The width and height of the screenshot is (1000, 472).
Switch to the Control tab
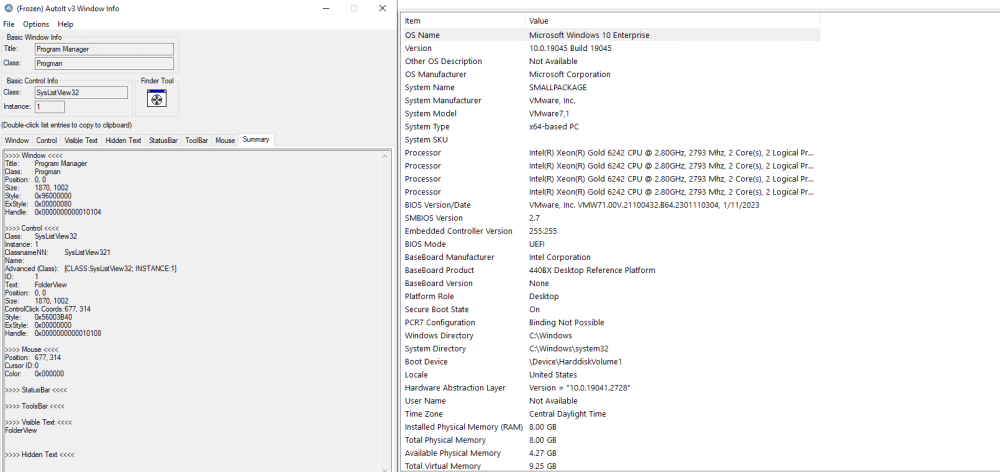pyautogui.click(x=47, y=140)
